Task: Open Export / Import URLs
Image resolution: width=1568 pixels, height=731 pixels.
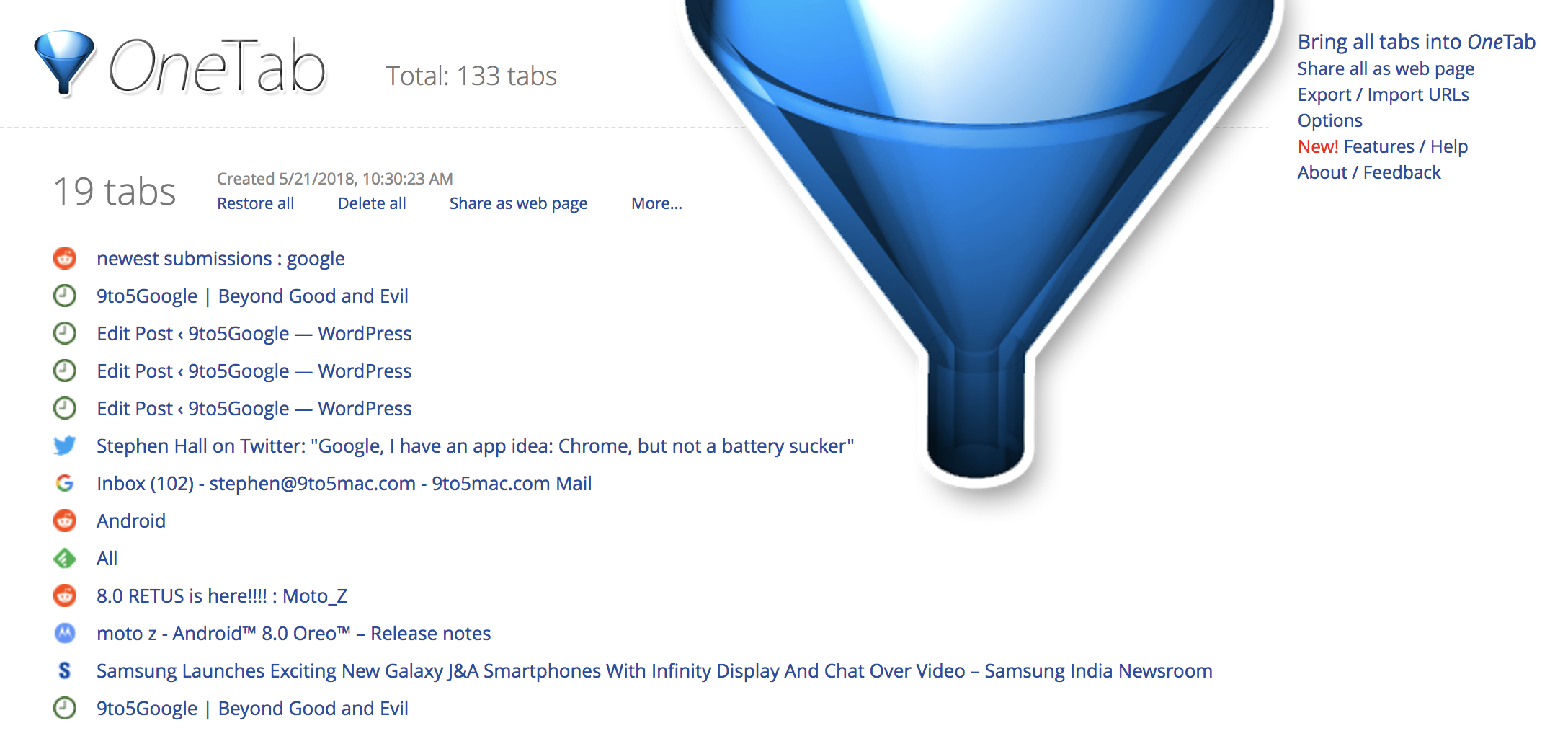Action: point(1383,94)
